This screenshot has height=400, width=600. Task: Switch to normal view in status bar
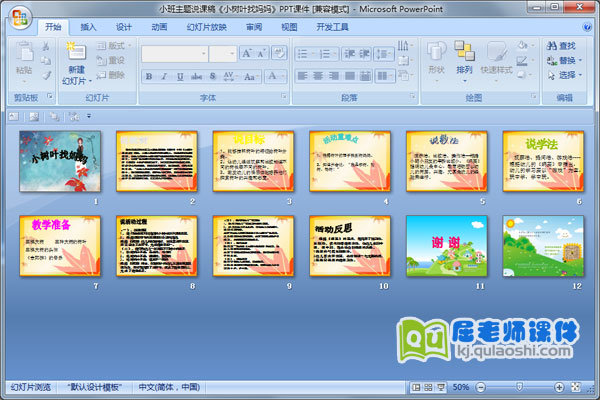415,387
